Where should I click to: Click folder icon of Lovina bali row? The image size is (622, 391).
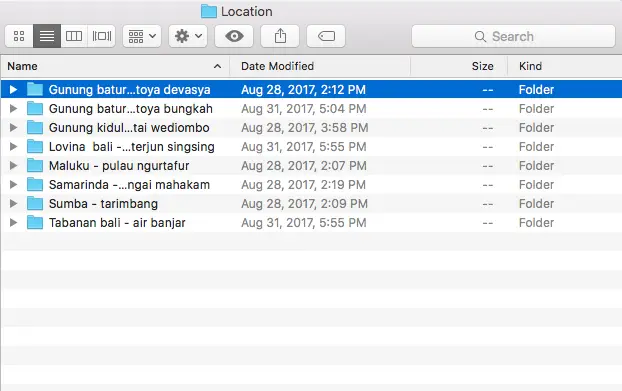click(35, 147)
